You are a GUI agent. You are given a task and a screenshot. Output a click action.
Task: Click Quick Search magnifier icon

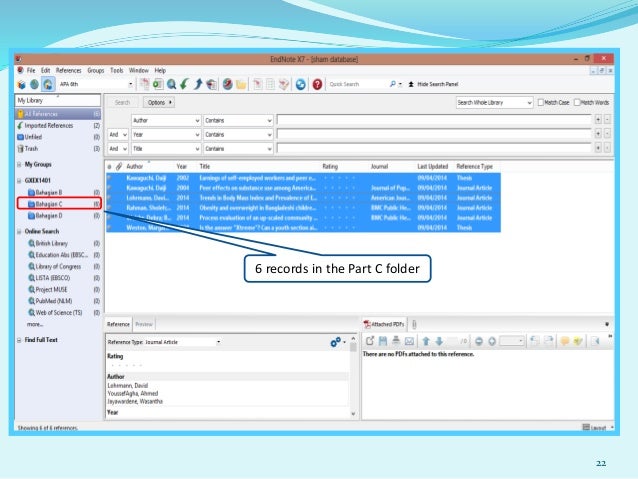click(x=393, y=84)
